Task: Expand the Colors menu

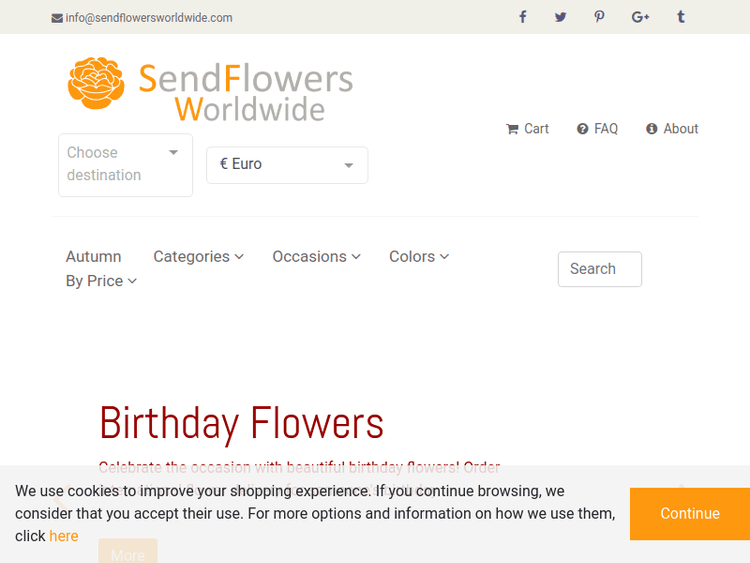Action: pos(419,256)
